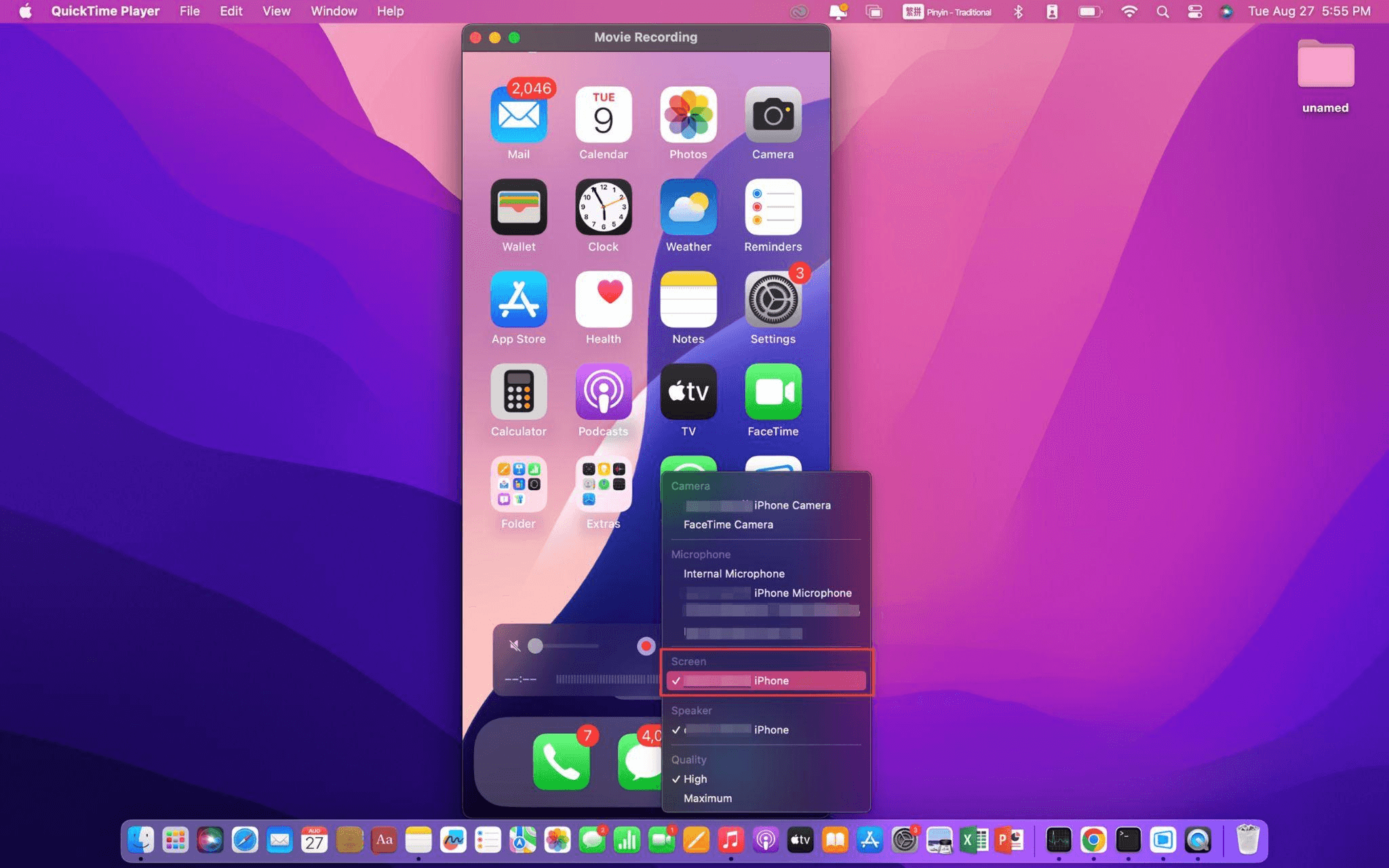Open the View menu
1389x868 pixels.
[276, 12]
